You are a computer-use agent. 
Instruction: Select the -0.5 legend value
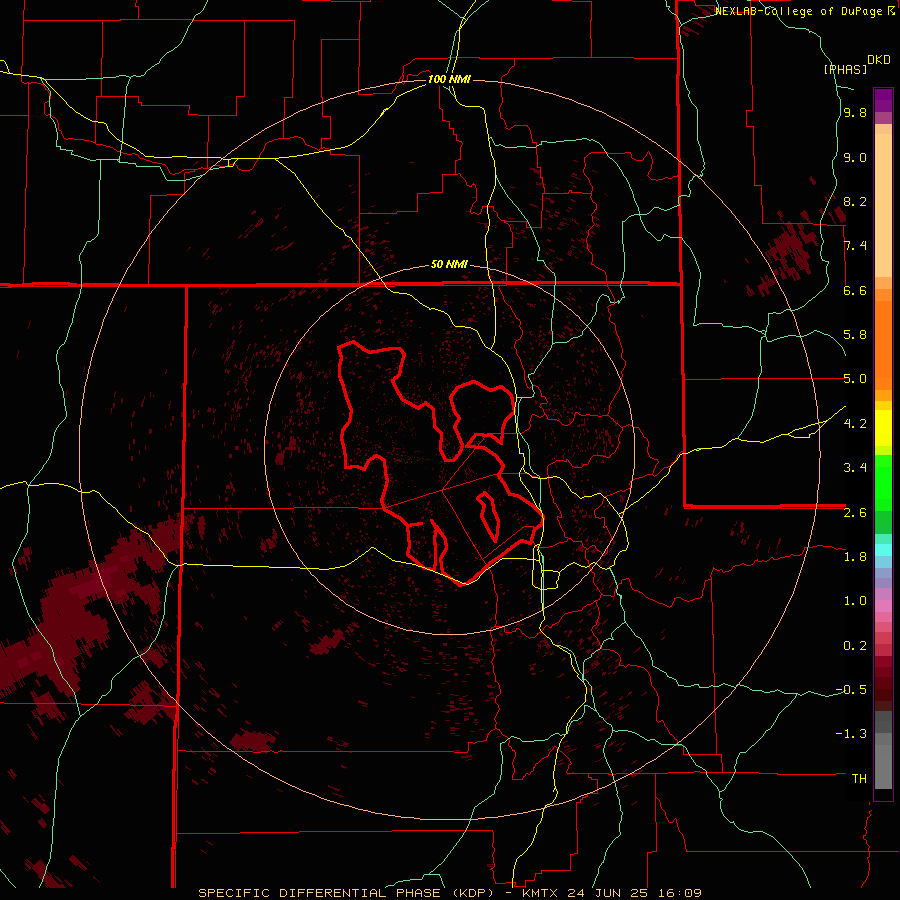pyautogui.click(x=851, y=690)
